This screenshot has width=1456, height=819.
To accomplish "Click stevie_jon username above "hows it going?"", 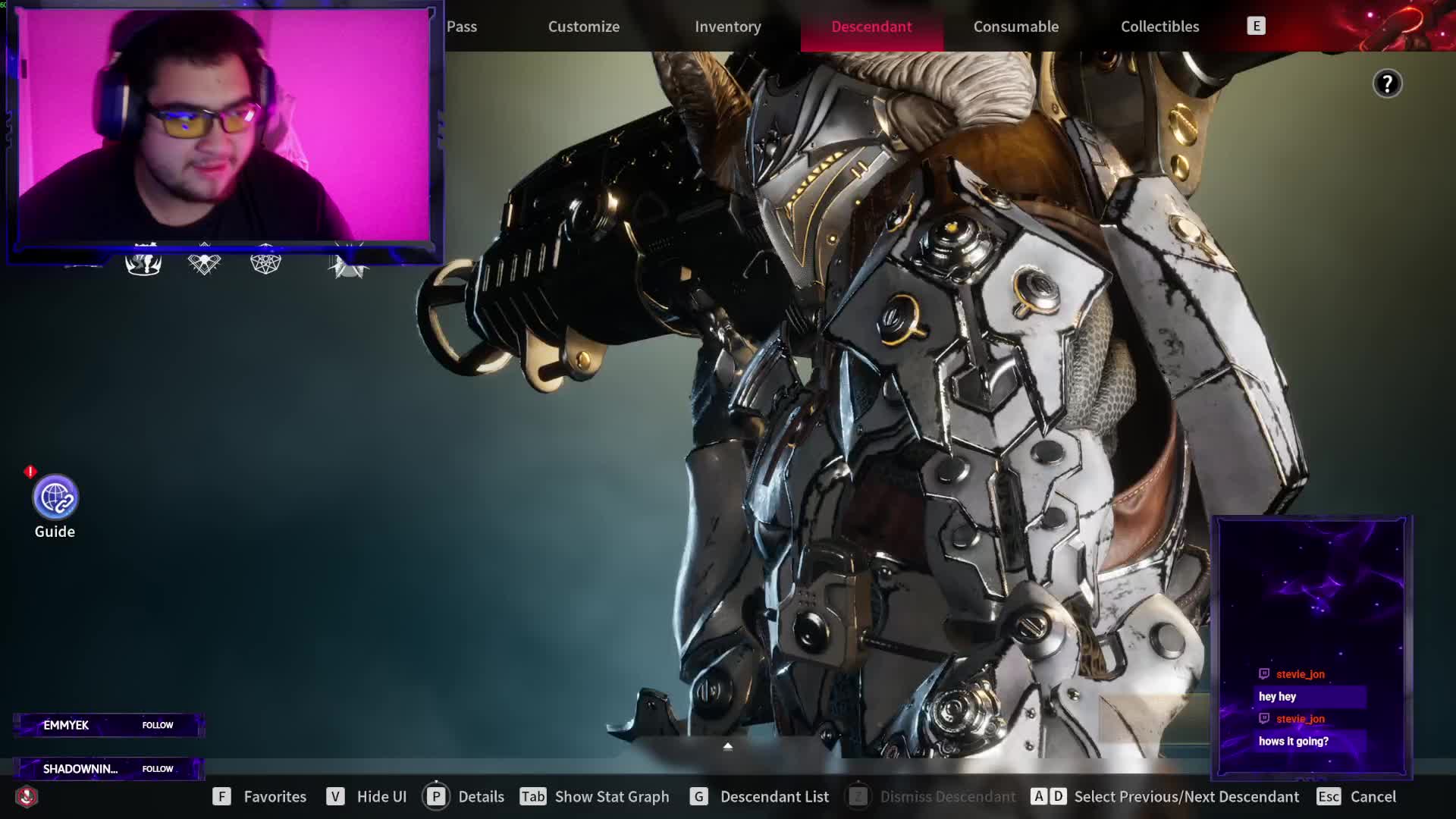I will 1300,719.
